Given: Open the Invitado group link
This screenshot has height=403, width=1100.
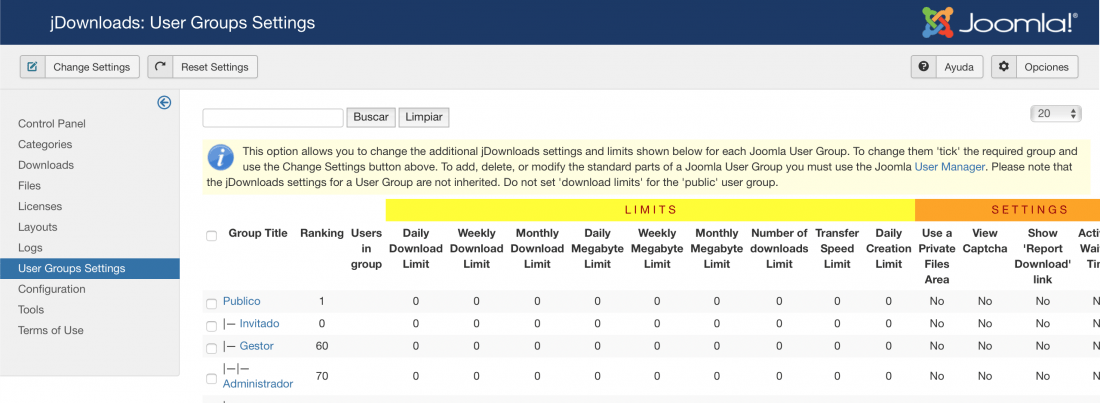Looking at the screenshot, I should point(260,323).
